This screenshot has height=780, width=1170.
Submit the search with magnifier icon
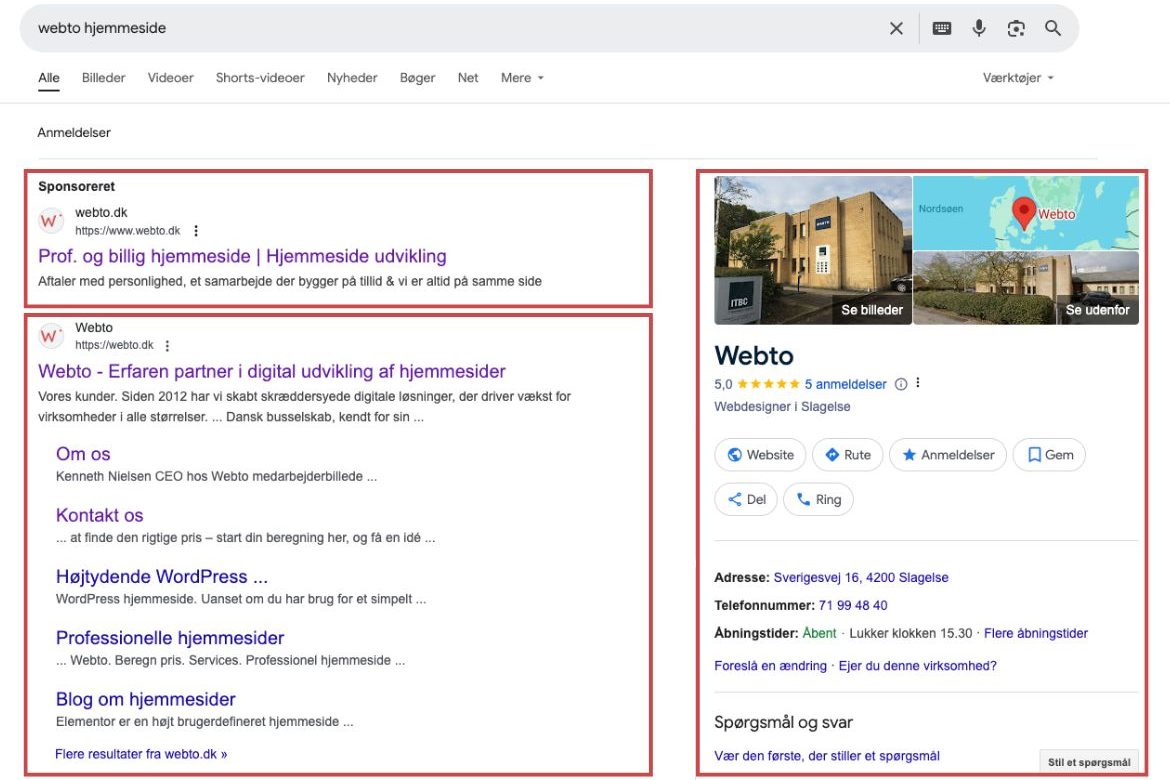pos(1053,28)
